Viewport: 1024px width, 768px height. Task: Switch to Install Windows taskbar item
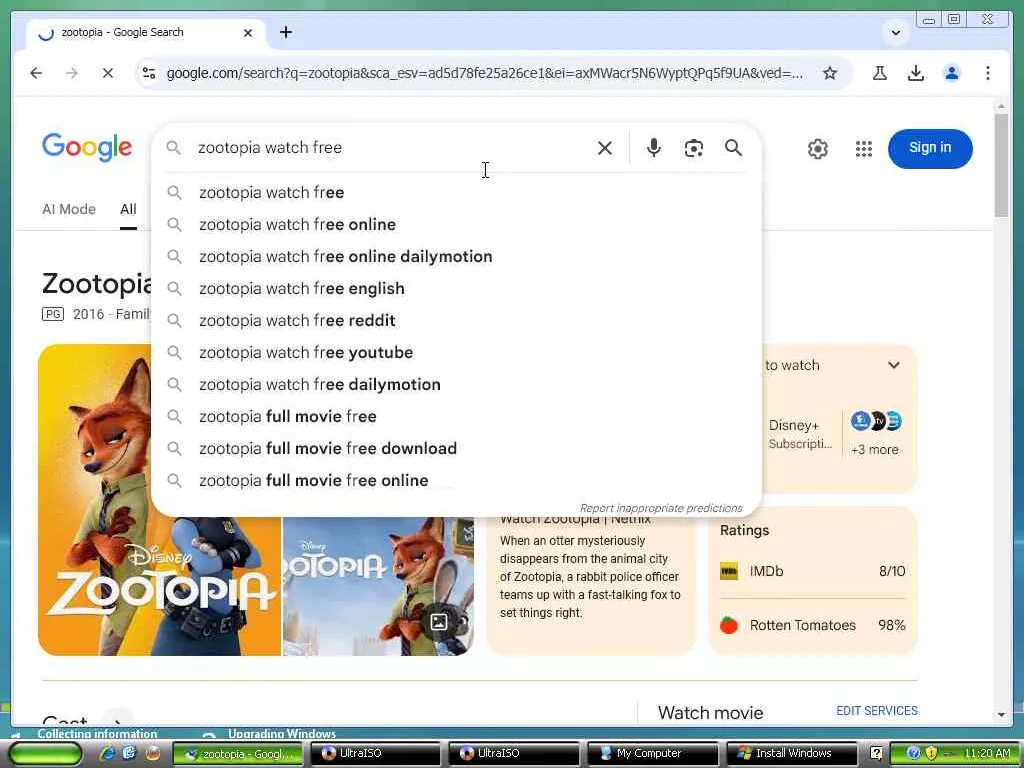point(791,754)
